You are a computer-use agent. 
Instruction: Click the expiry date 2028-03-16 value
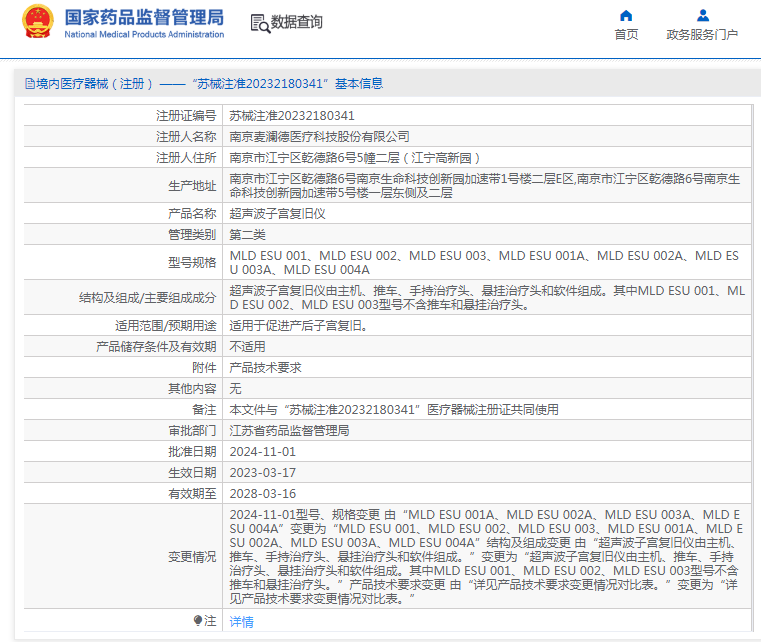263,494
